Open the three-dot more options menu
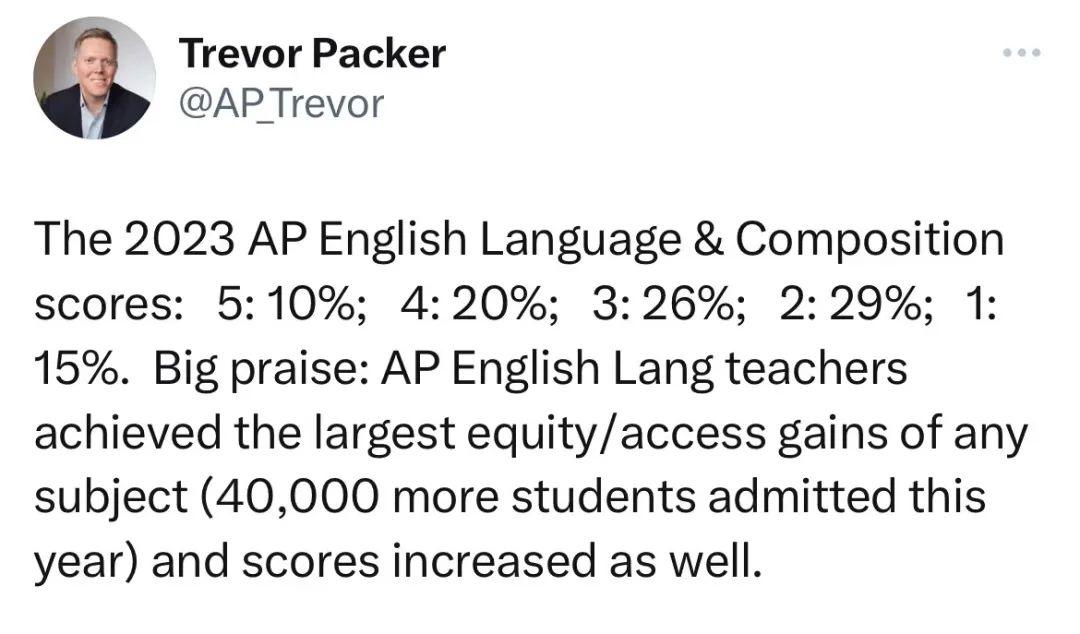 (1021, 52)
